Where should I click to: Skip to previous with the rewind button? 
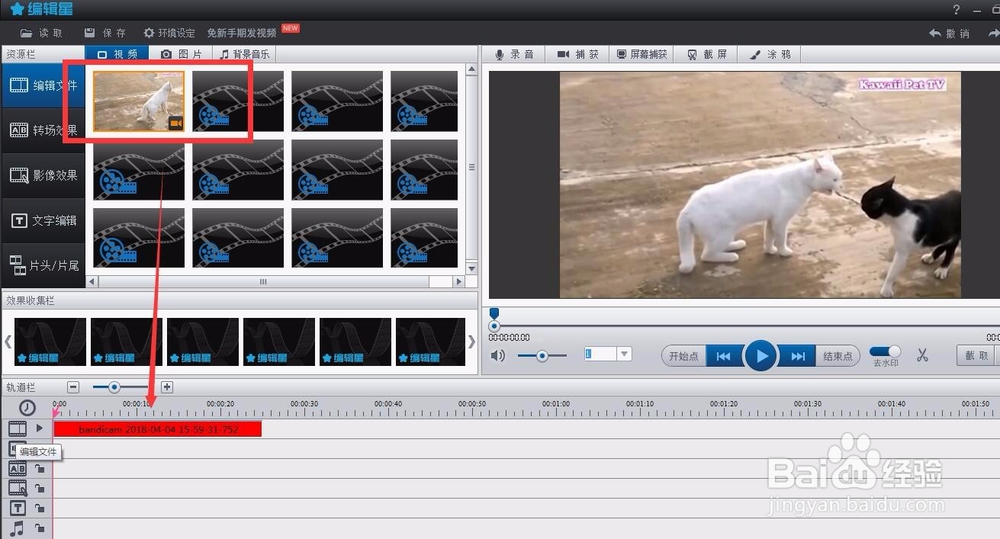point(724,356)
